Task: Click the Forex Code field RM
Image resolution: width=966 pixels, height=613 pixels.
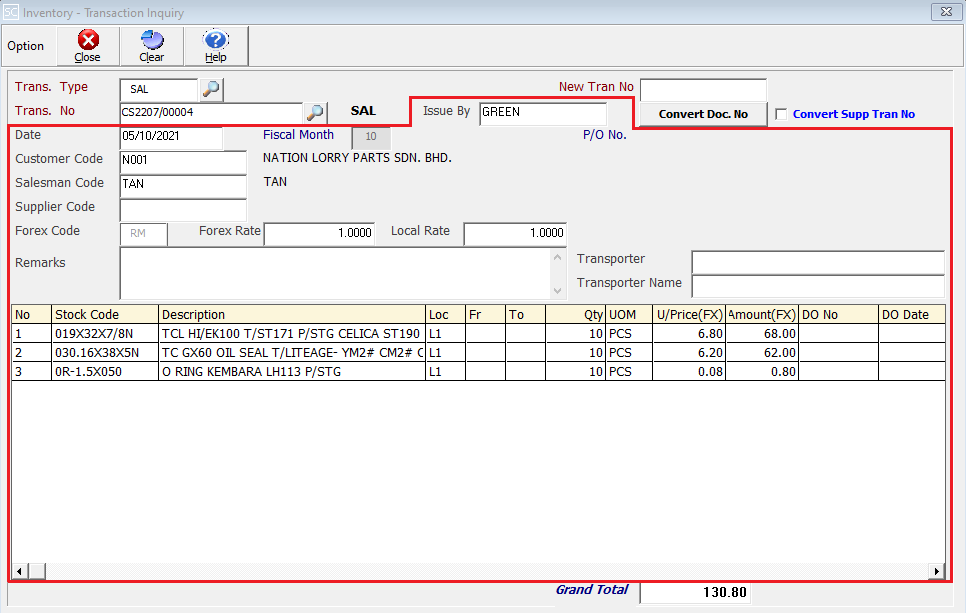Action: coord(144,233)
